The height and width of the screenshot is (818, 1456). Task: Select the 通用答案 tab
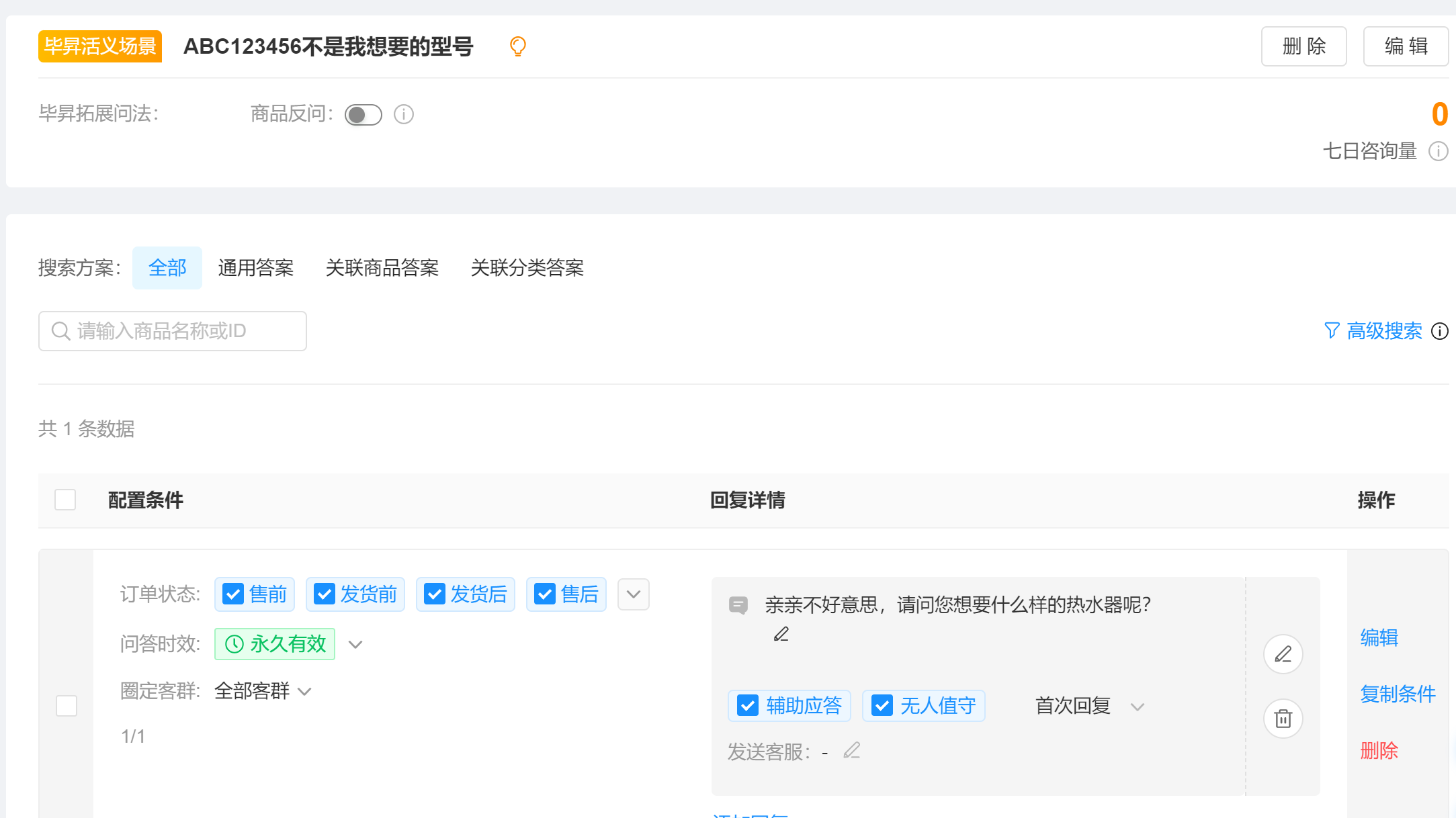(256, 268)
